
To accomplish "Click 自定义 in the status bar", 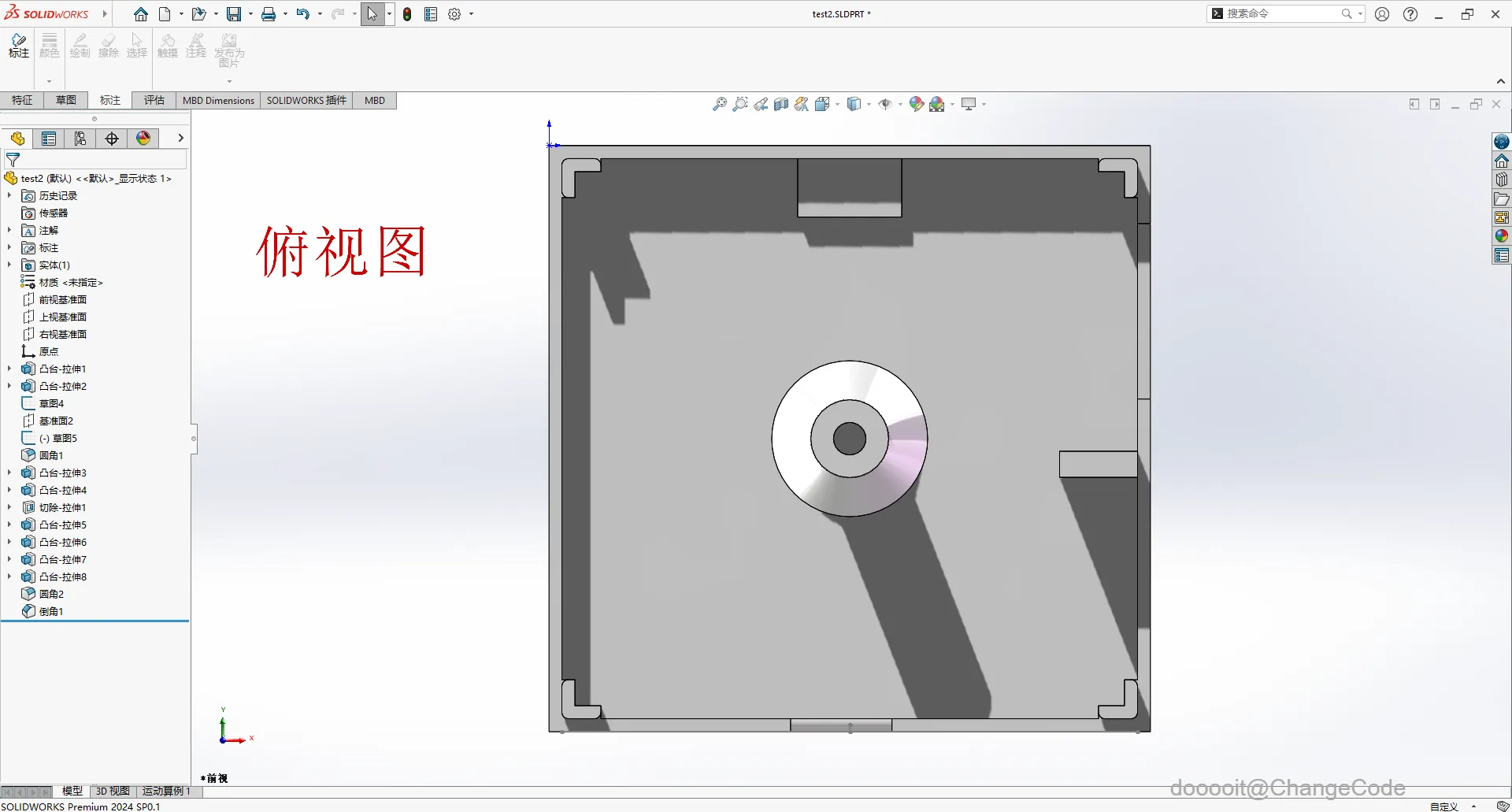I will (x=1445, y=806).
